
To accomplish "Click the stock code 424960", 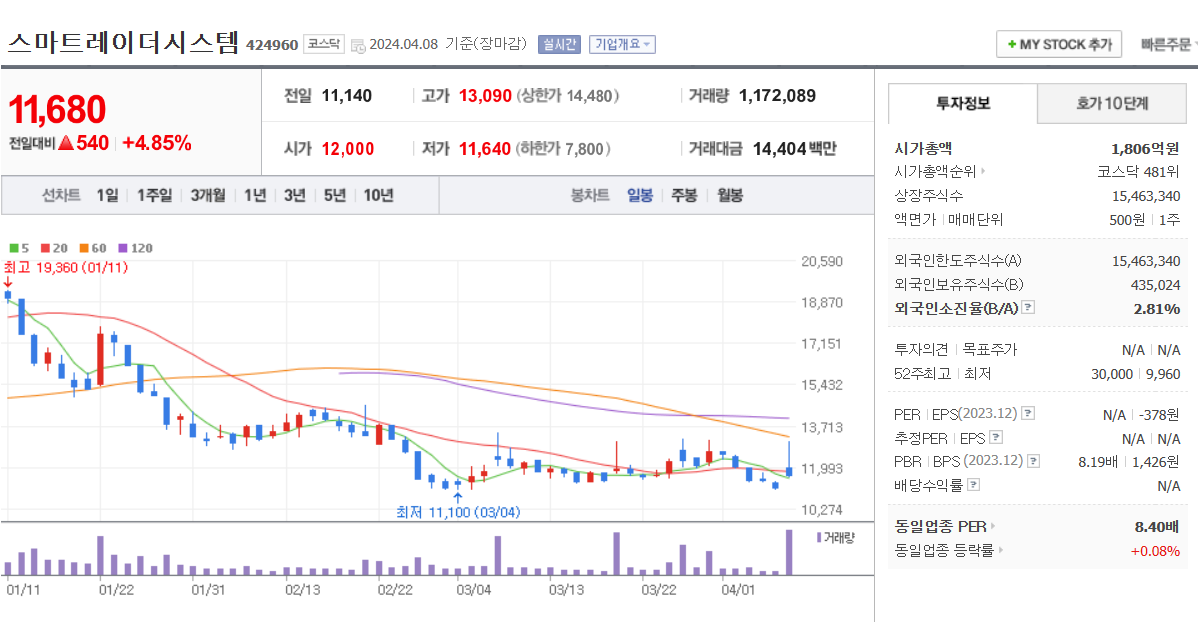I will 272,45.
